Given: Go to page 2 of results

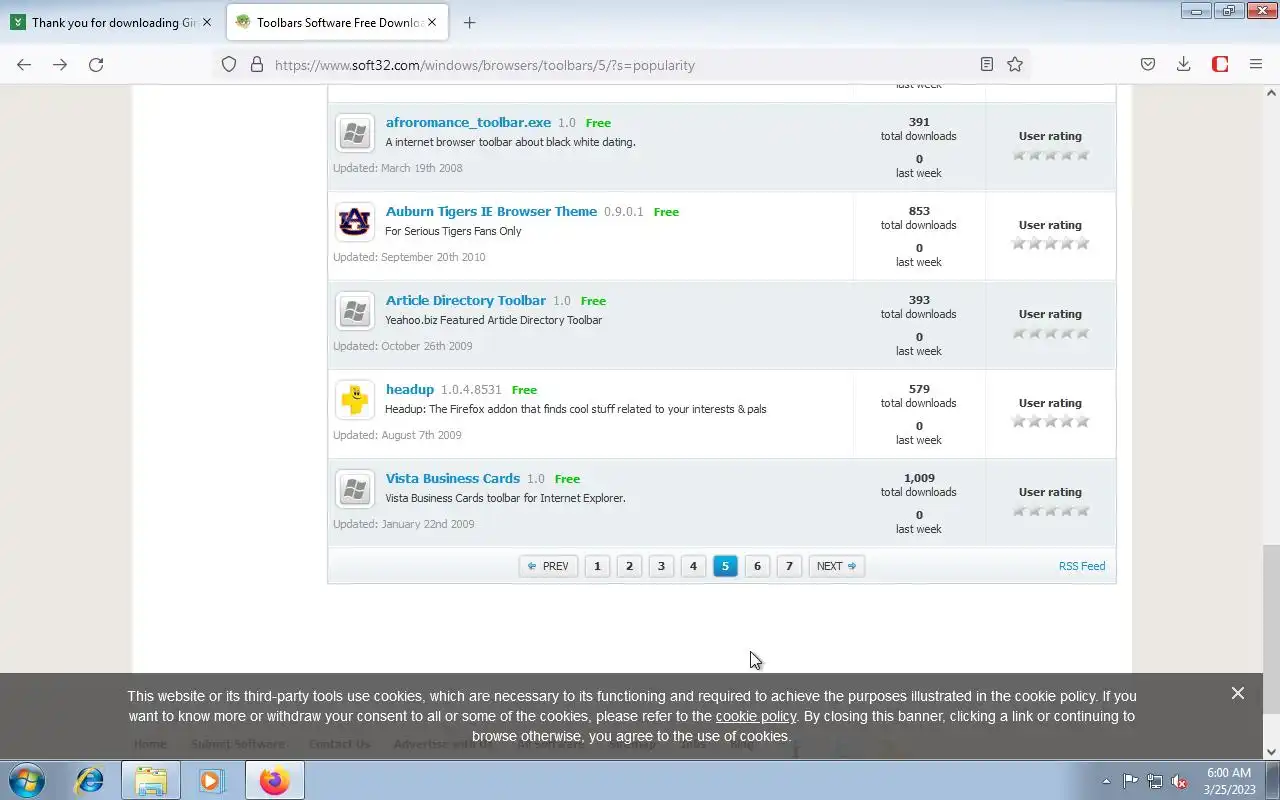Looking at the screenshot, I should click(629, 566).
